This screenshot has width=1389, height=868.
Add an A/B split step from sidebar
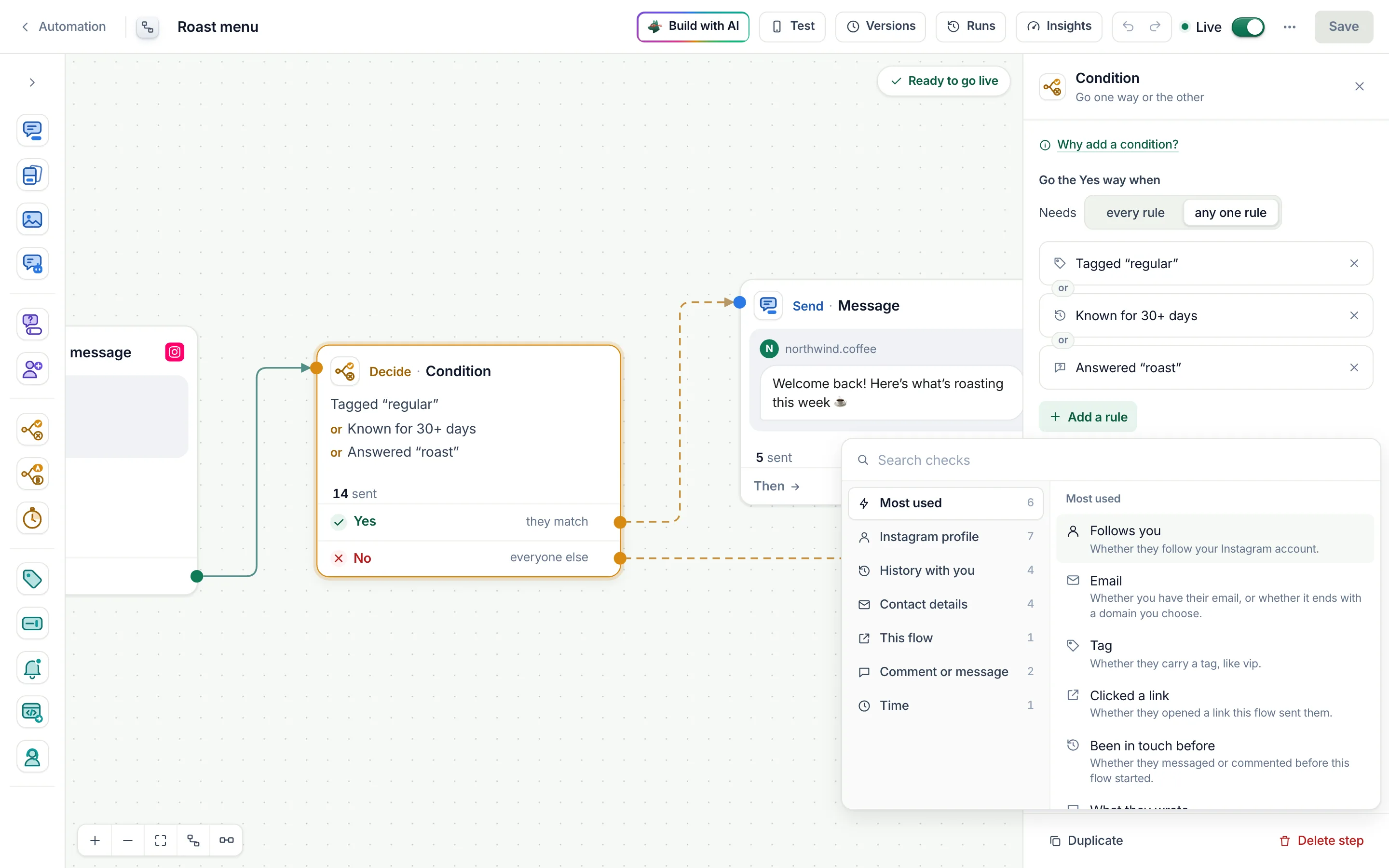pyautogui.click(x=32, y=474)
